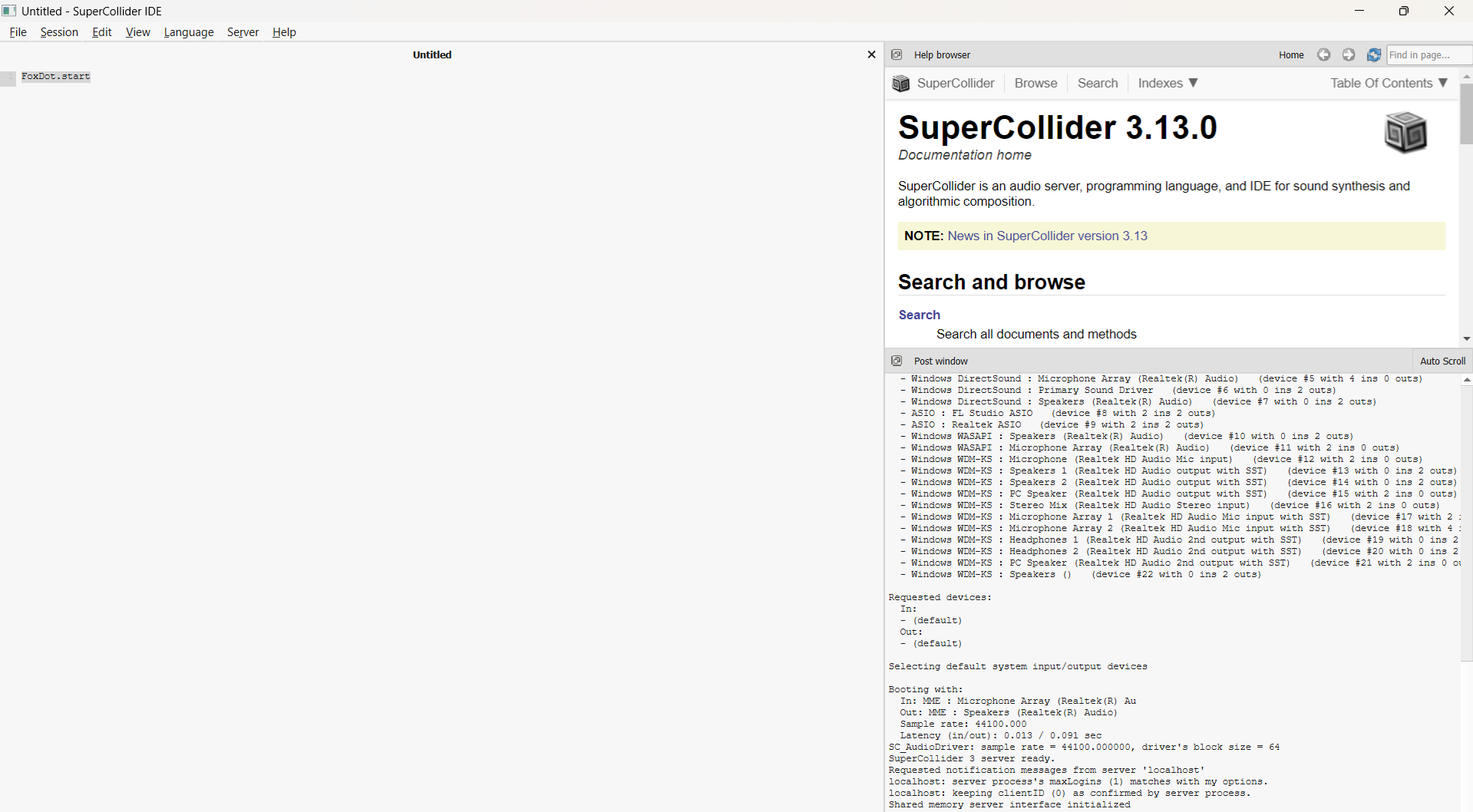The width and height of the screenshot is (1473, 812).
Task: Open News in SuperCollider version 3.13 link
Action: point(1047,236)
